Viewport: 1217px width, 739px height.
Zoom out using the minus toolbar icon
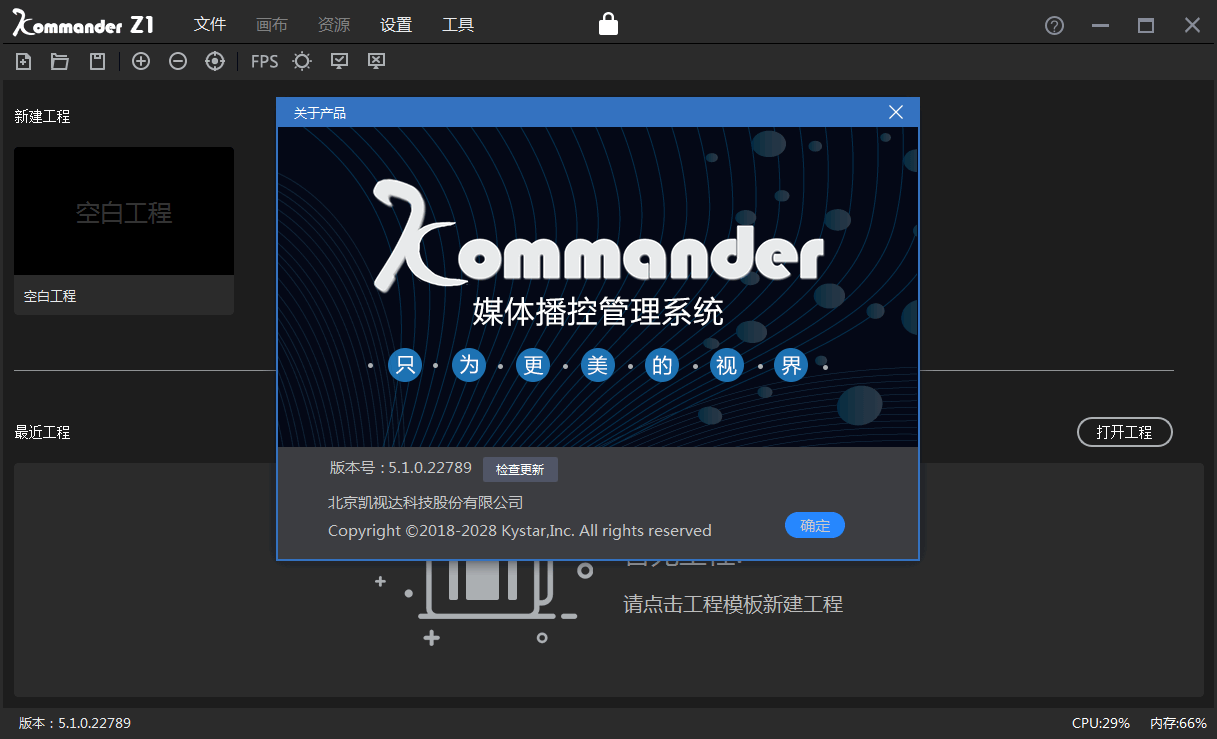tap(177, 61)
